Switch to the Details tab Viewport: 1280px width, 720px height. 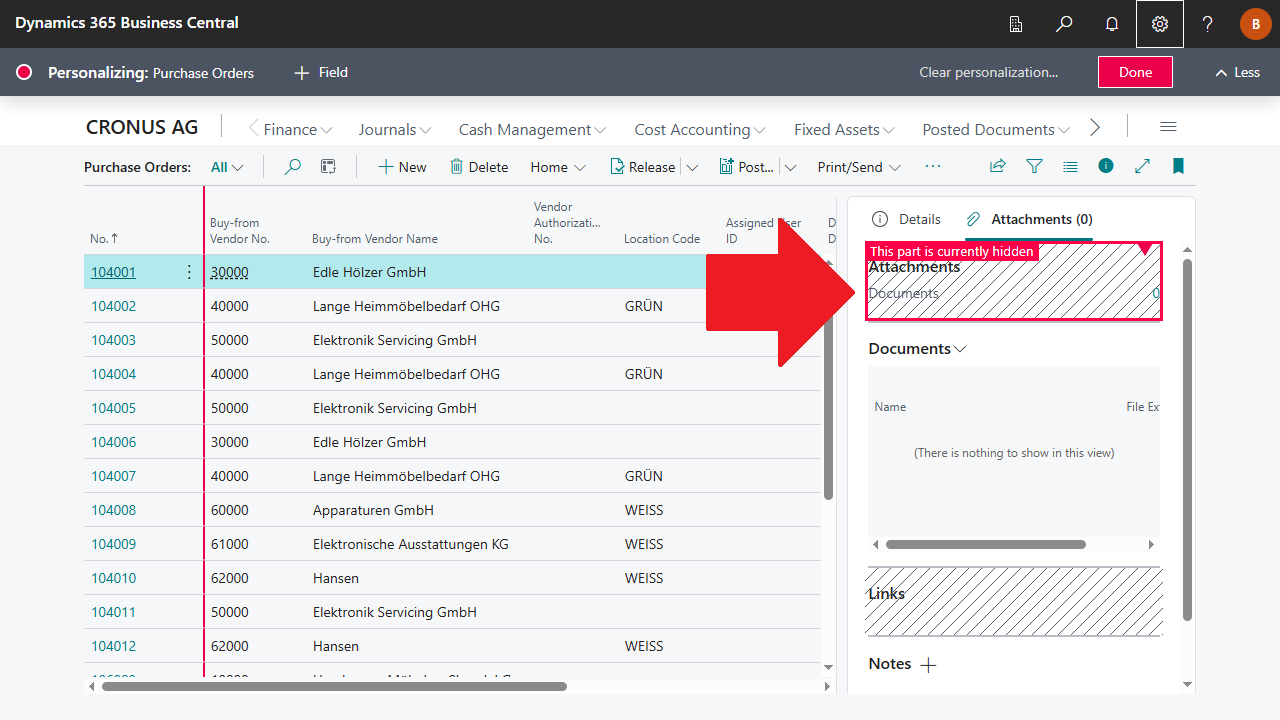click(x=906, y=219)
